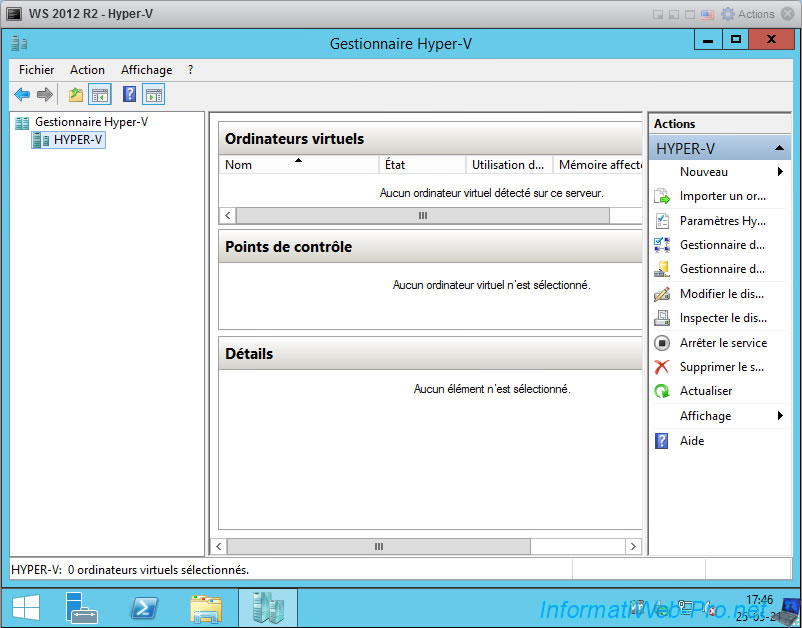
Task: Click the Modifier le dis... action text
Action: (x=722, y=294)
